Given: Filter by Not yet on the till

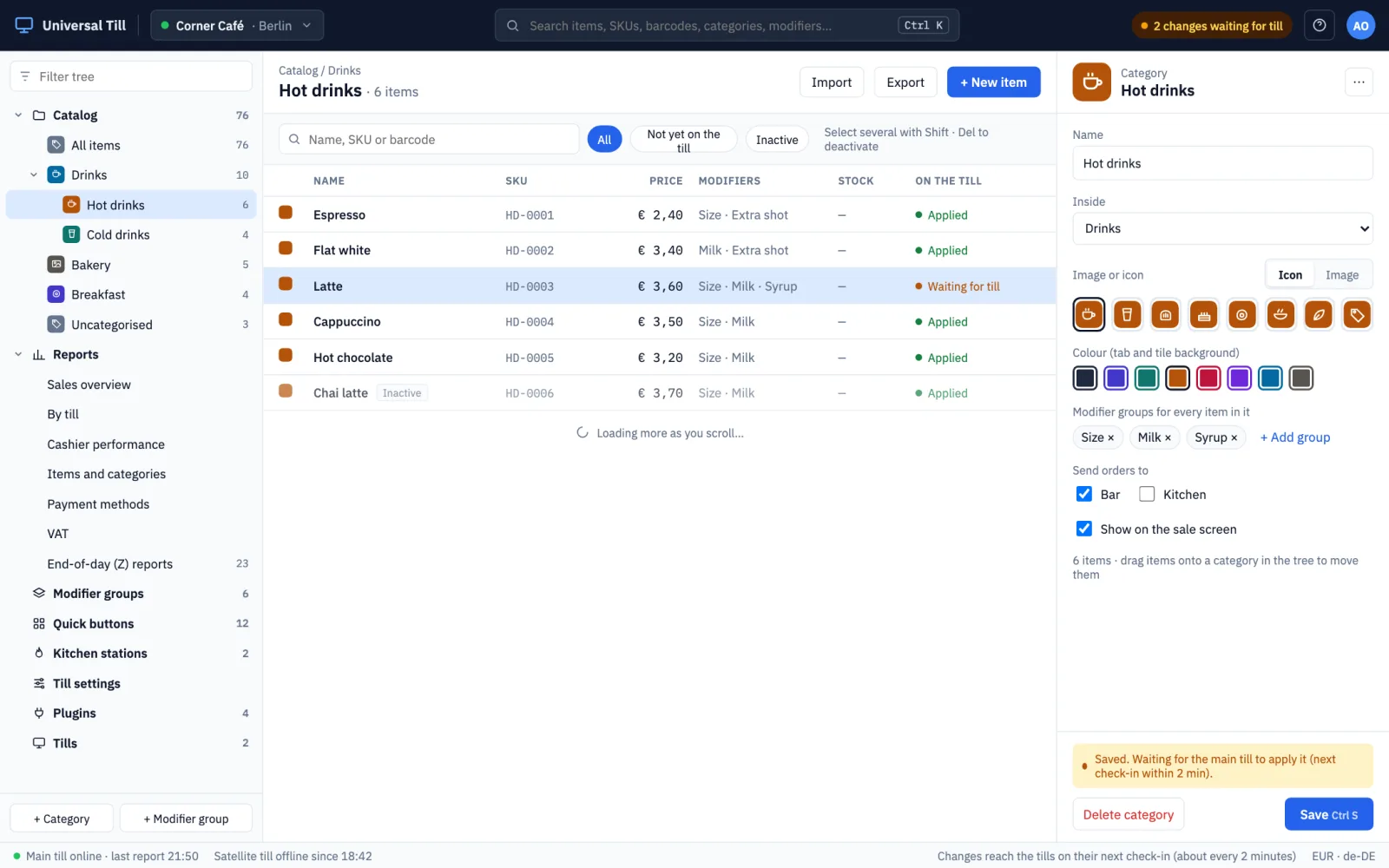Looking at the screenshot, I should (683, 140).
